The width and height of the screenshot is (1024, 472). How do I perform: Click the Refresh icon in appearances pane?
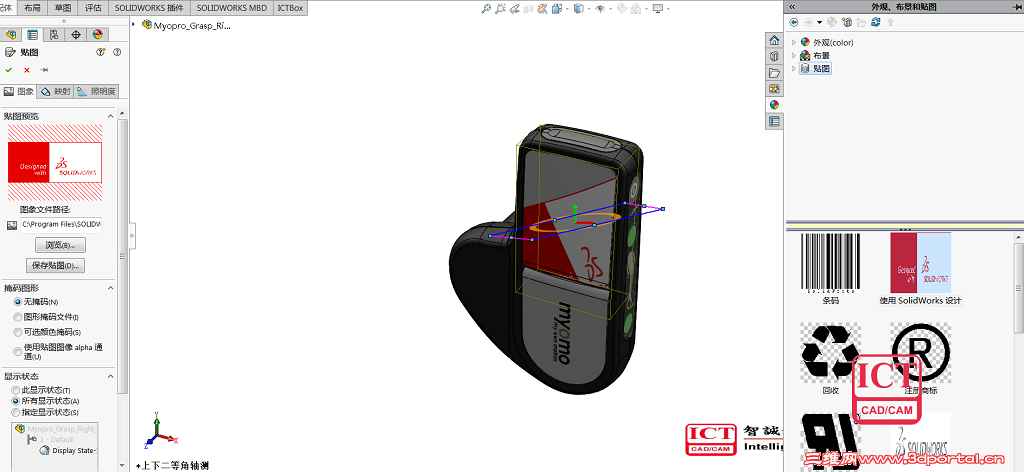coord(876,22)
